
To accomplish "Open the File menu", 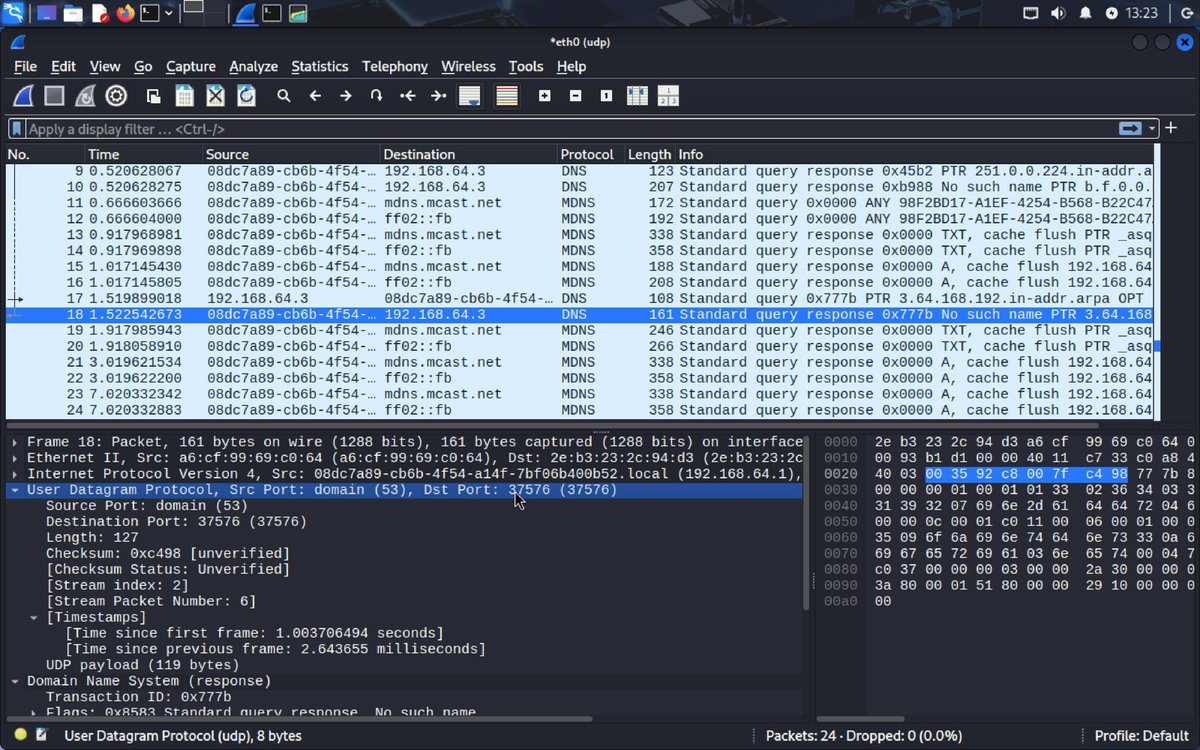I will 25,66.
